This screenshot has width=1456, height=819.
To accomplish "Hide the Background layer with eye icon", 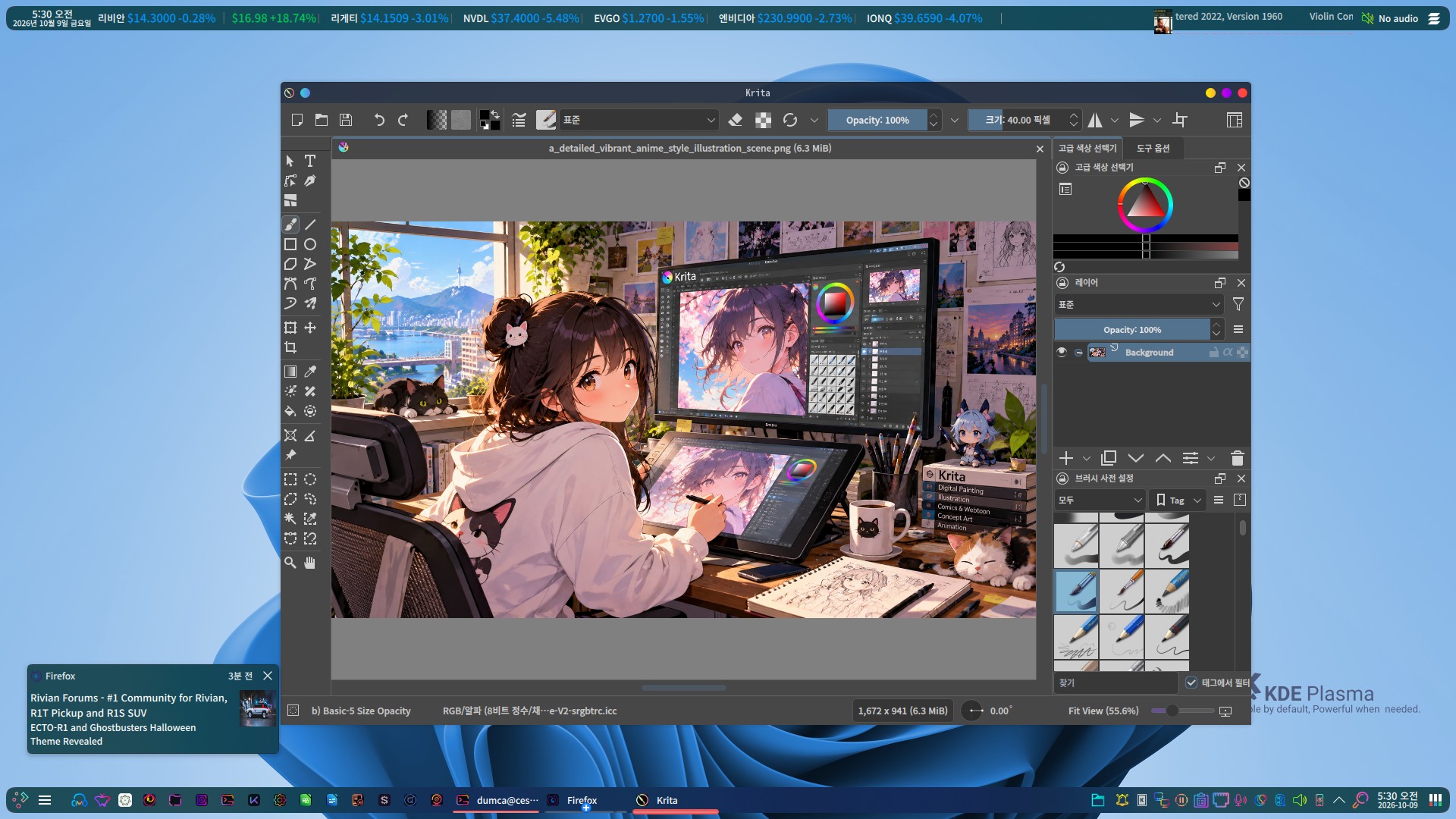I will [x=1062, y=352].
